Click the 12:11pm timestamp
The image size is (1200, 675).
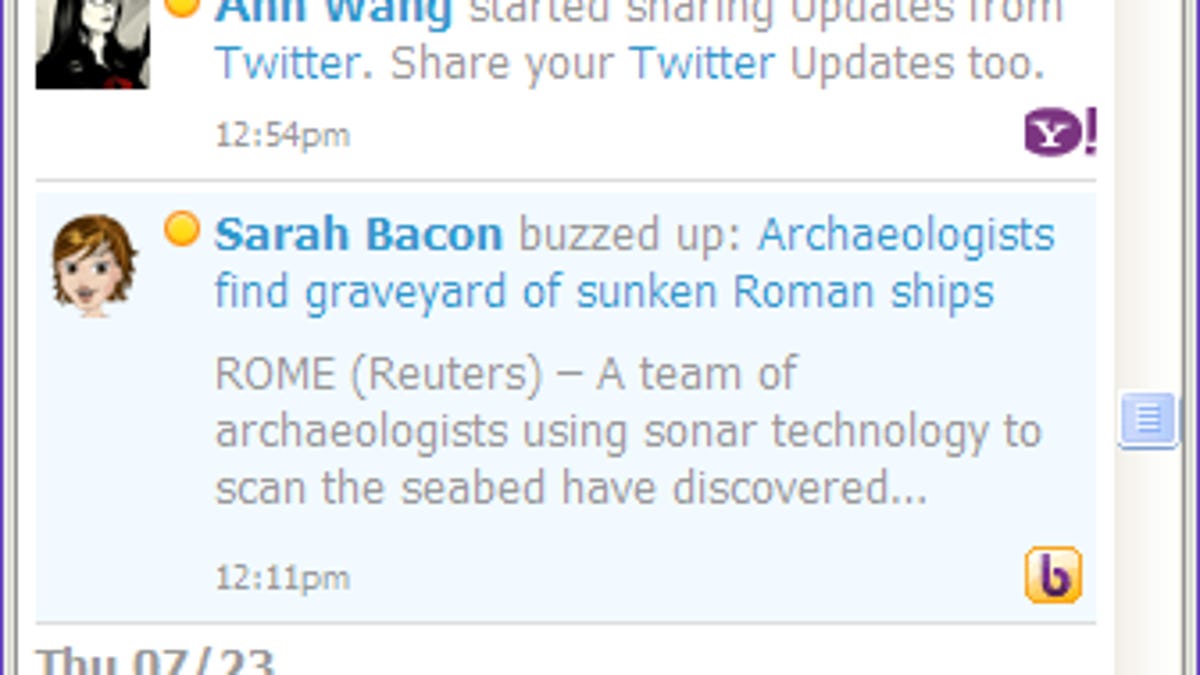pyautogui.click(x=283, y=577)
